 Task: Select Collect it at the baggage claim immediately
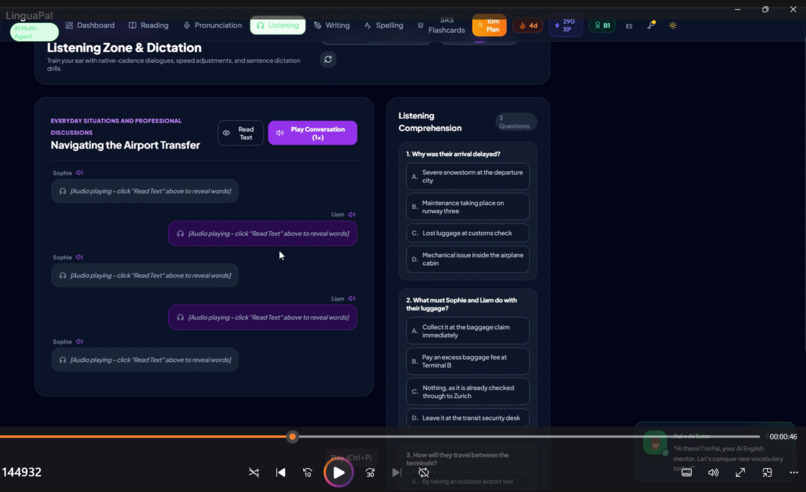pyautogui.click(x=468, y=331)
